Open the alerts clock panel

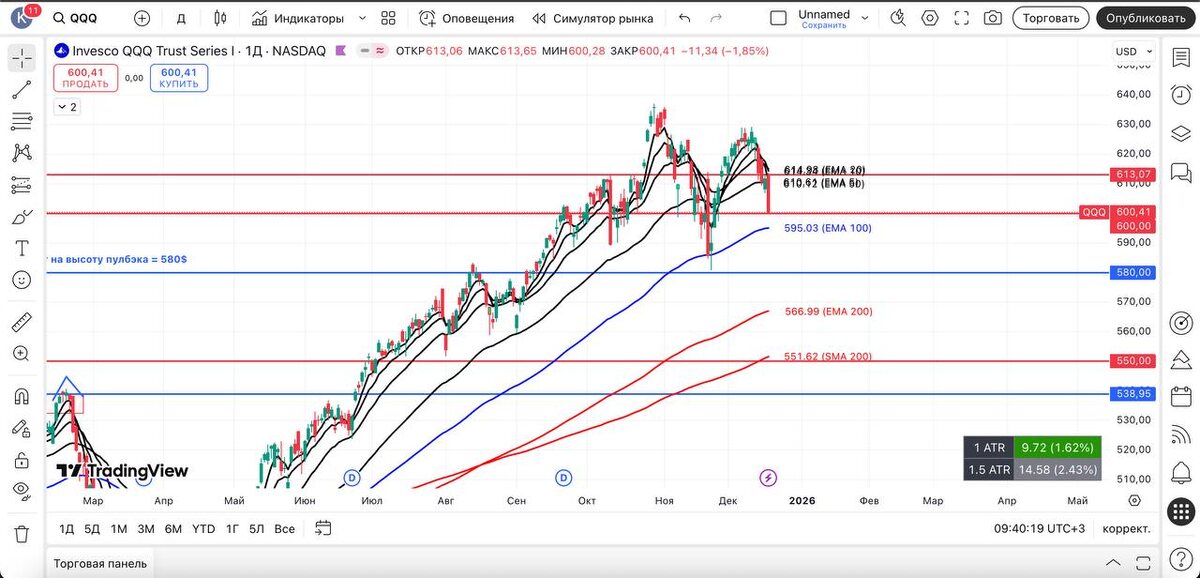click(x=1180, y=95)
